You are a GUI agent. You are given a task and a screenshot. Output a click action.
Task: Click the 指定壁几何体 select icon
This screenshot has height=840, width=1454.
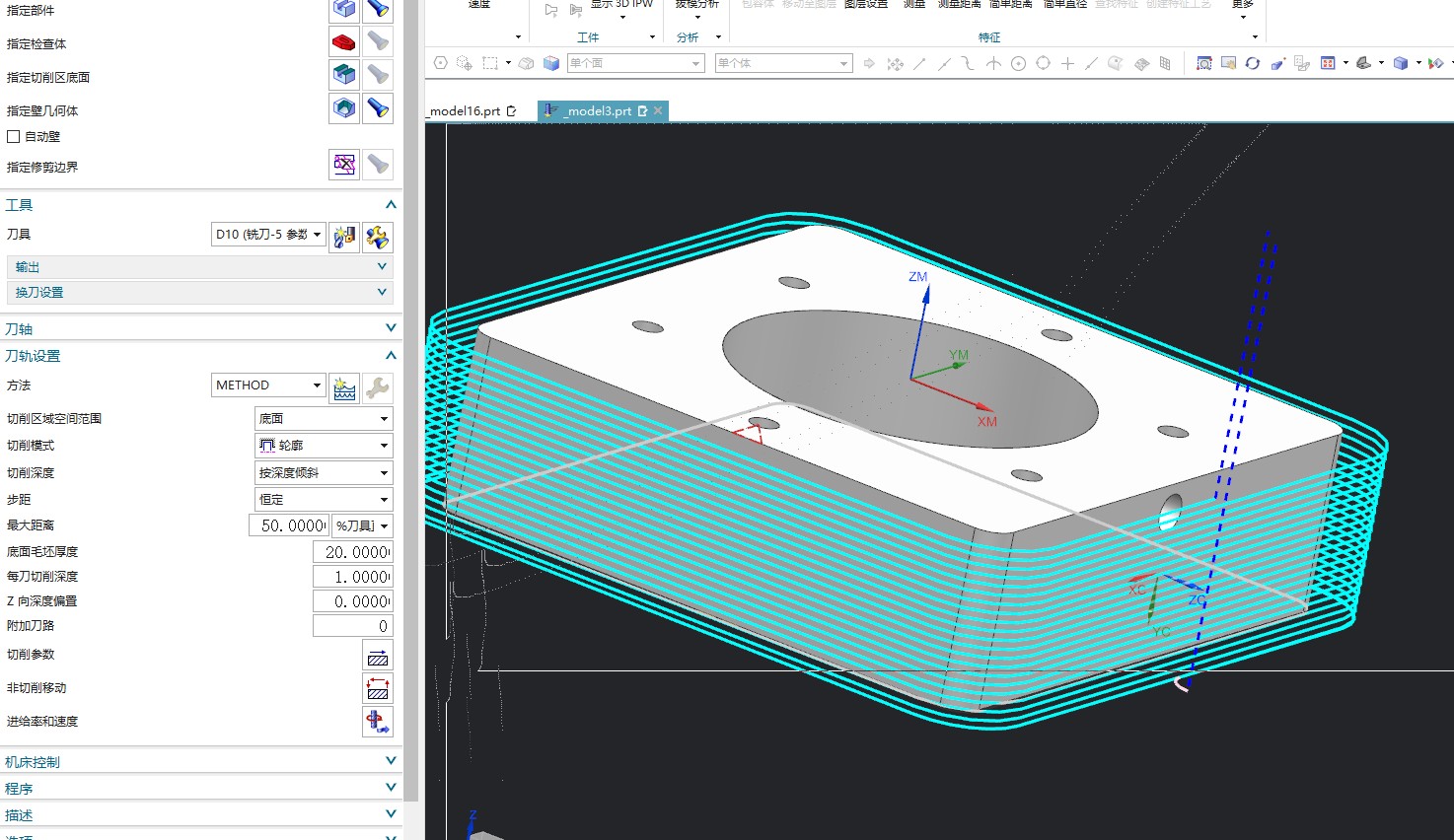(343, 108)
